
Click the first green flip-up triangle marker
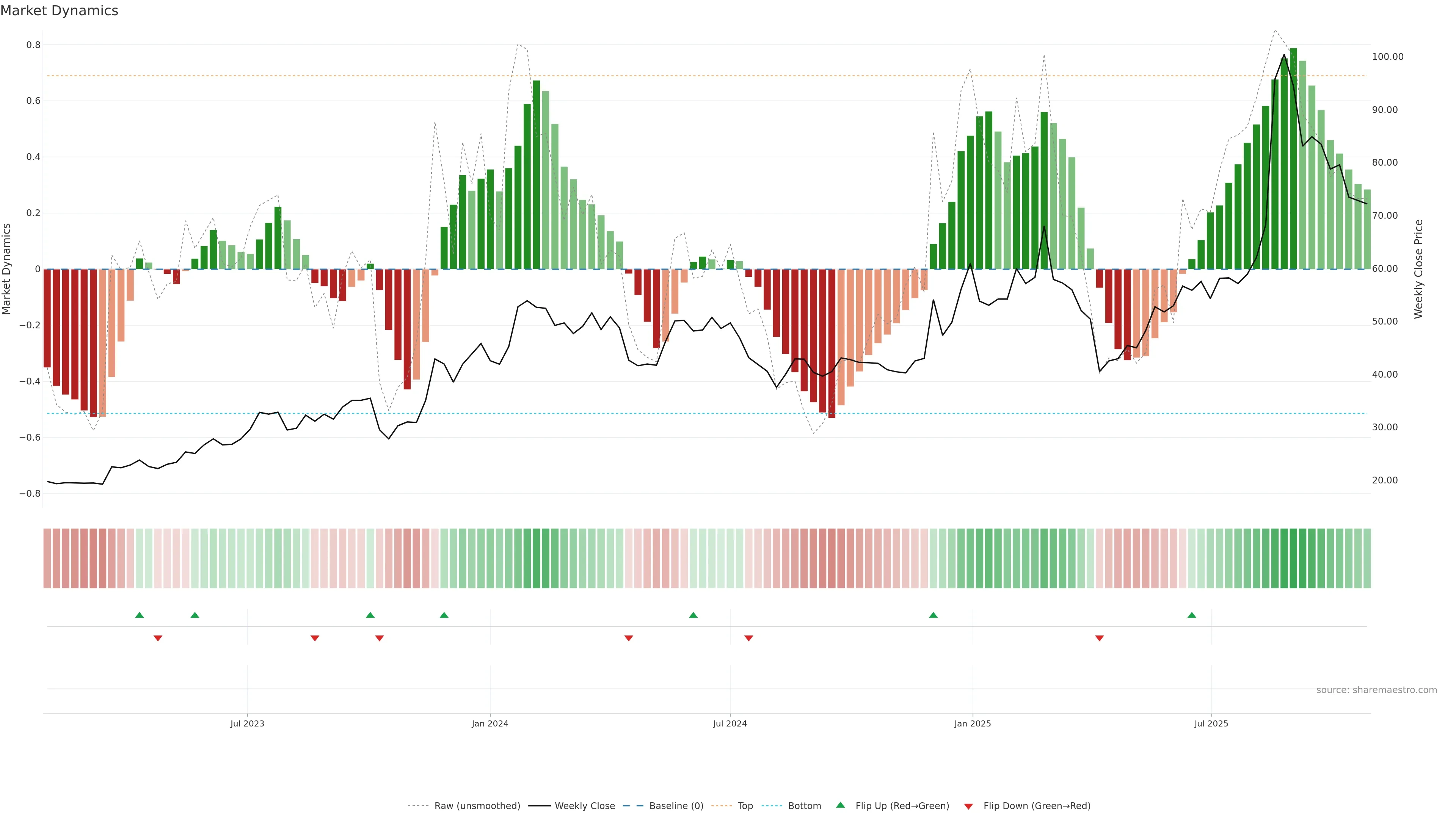pos(140,615)
